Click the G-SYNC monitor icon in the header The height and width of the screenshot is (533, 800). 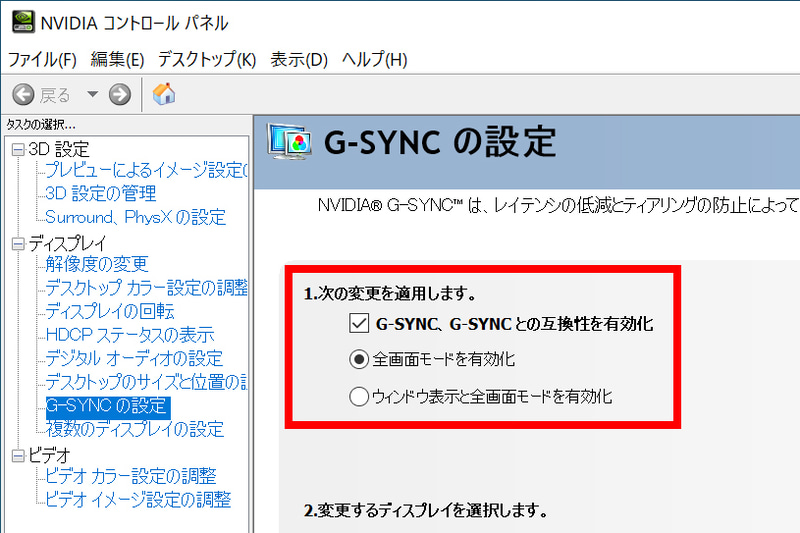coord(288,141)
